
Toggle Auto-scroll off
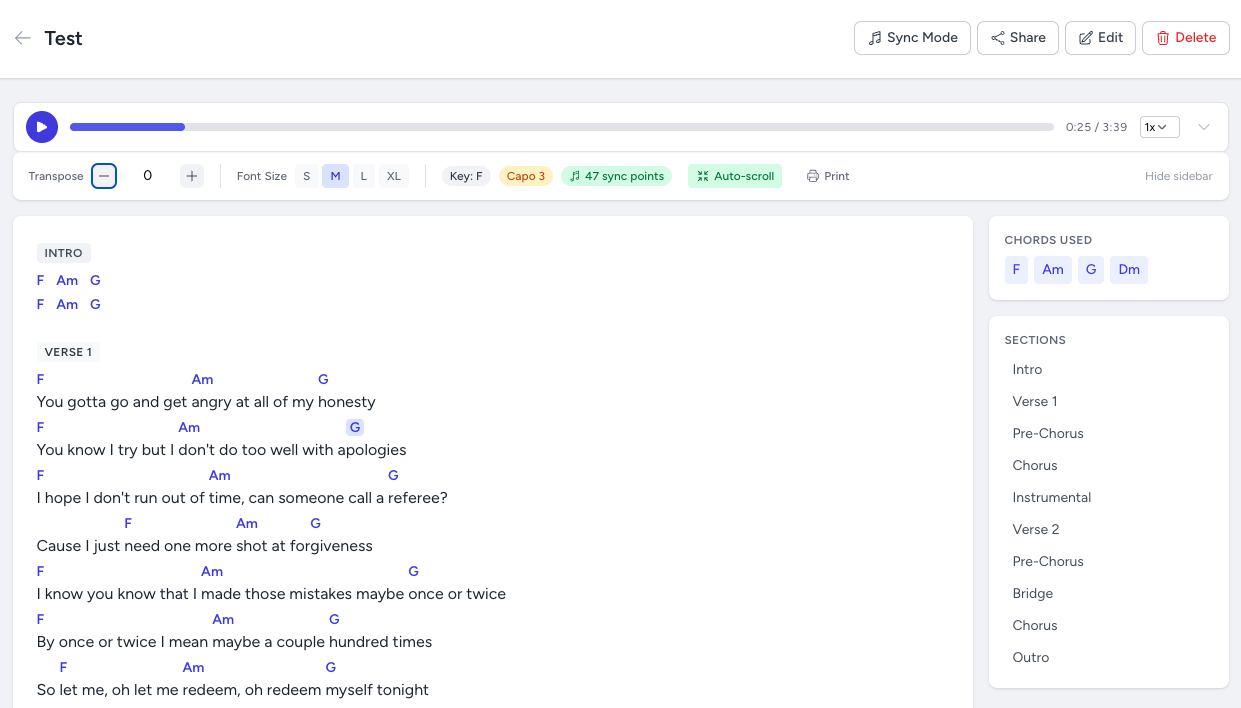735,175
